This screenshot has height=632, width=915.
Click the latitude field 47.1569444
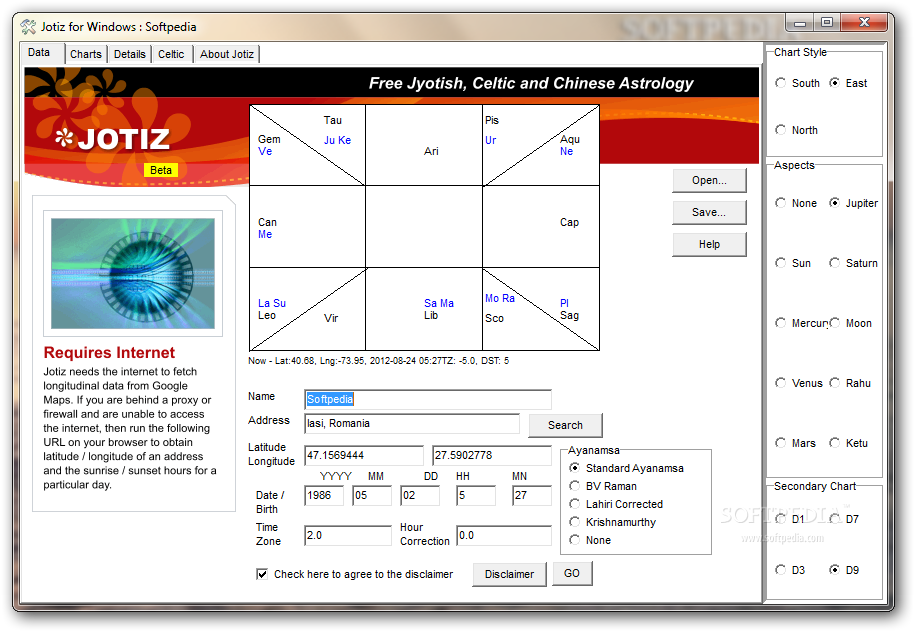364,455
